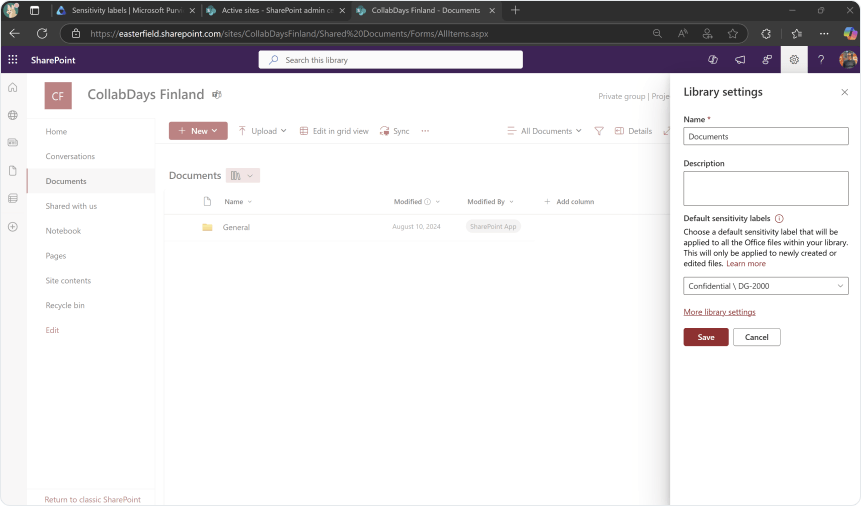Click the library Name input field
861x506 pixels.
(765, 136)
